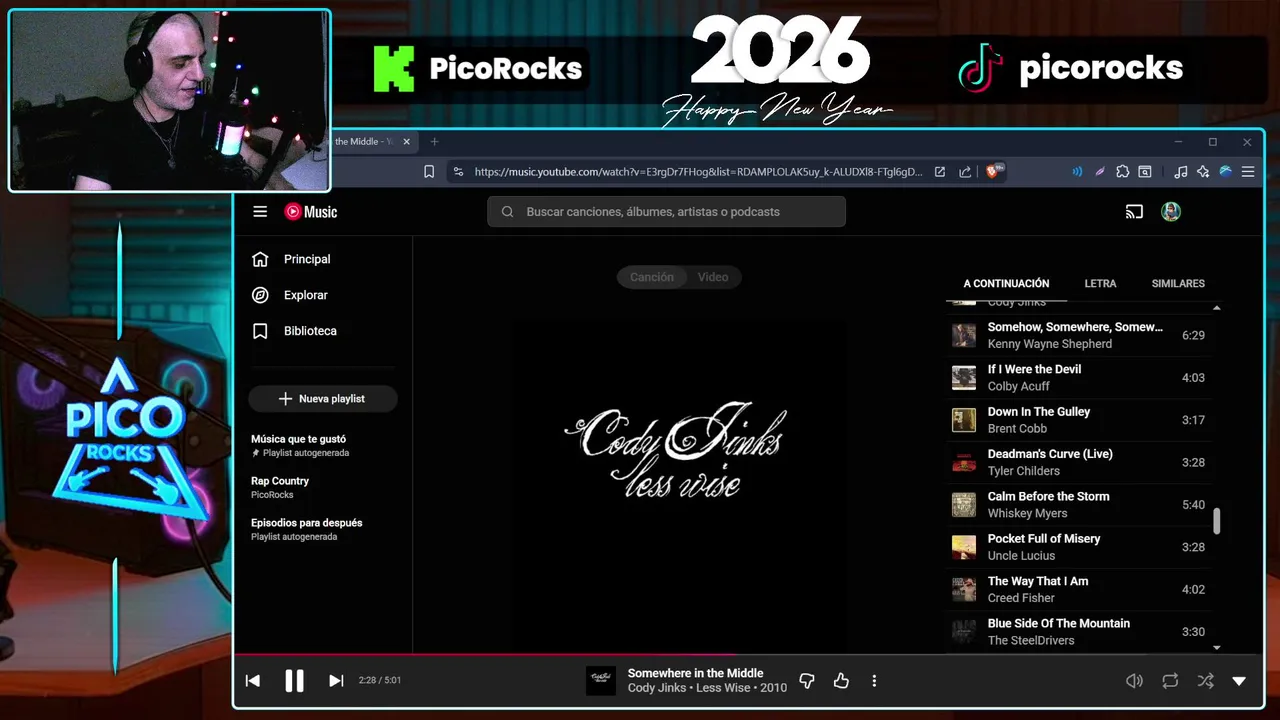Open site settings icon in the address bar

tap(458, 172)
